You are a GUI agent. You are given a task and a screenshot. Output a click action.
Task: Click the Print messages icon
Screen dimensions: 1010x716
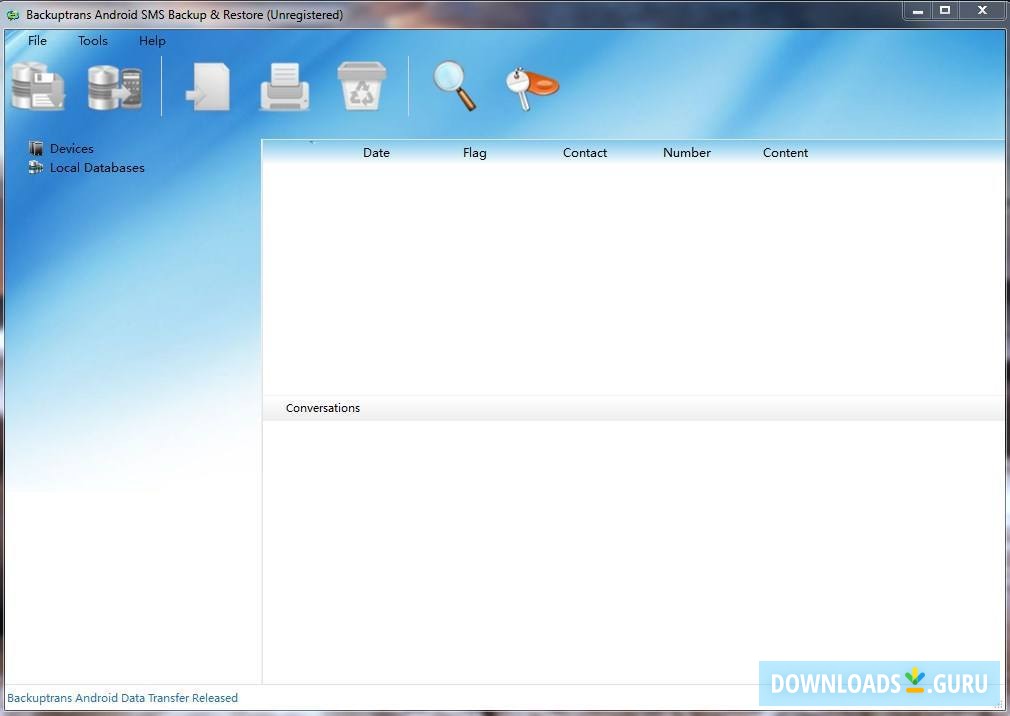coord(284,86)
